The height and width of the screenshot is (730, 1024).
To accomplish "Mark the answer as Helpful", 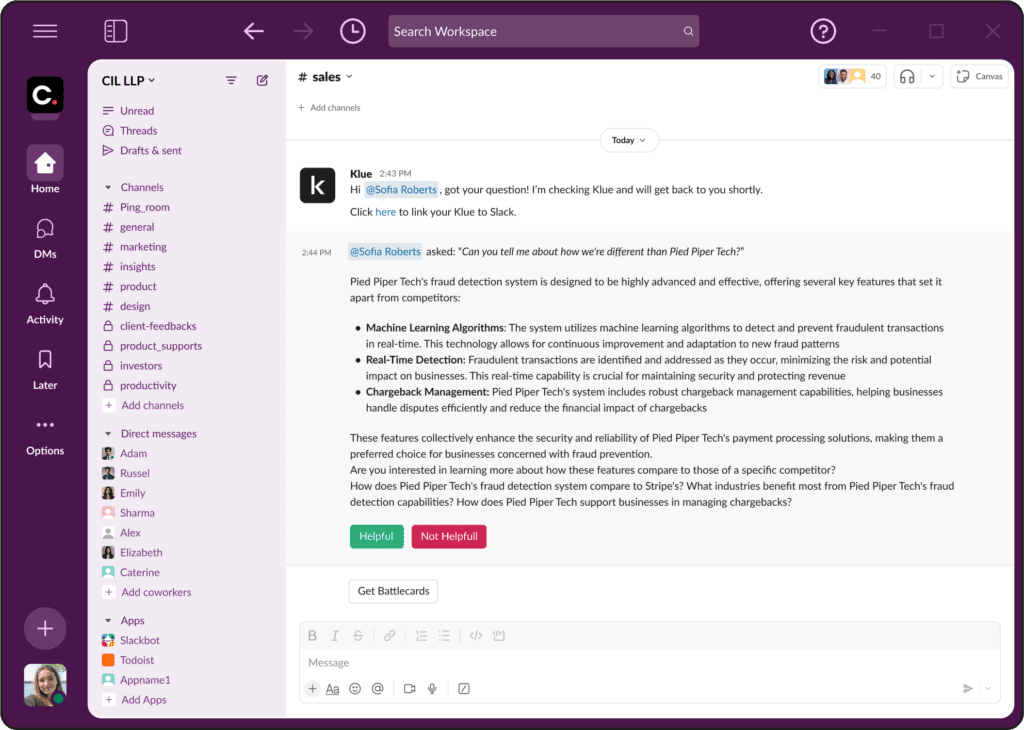I will [x=376, y=536].
